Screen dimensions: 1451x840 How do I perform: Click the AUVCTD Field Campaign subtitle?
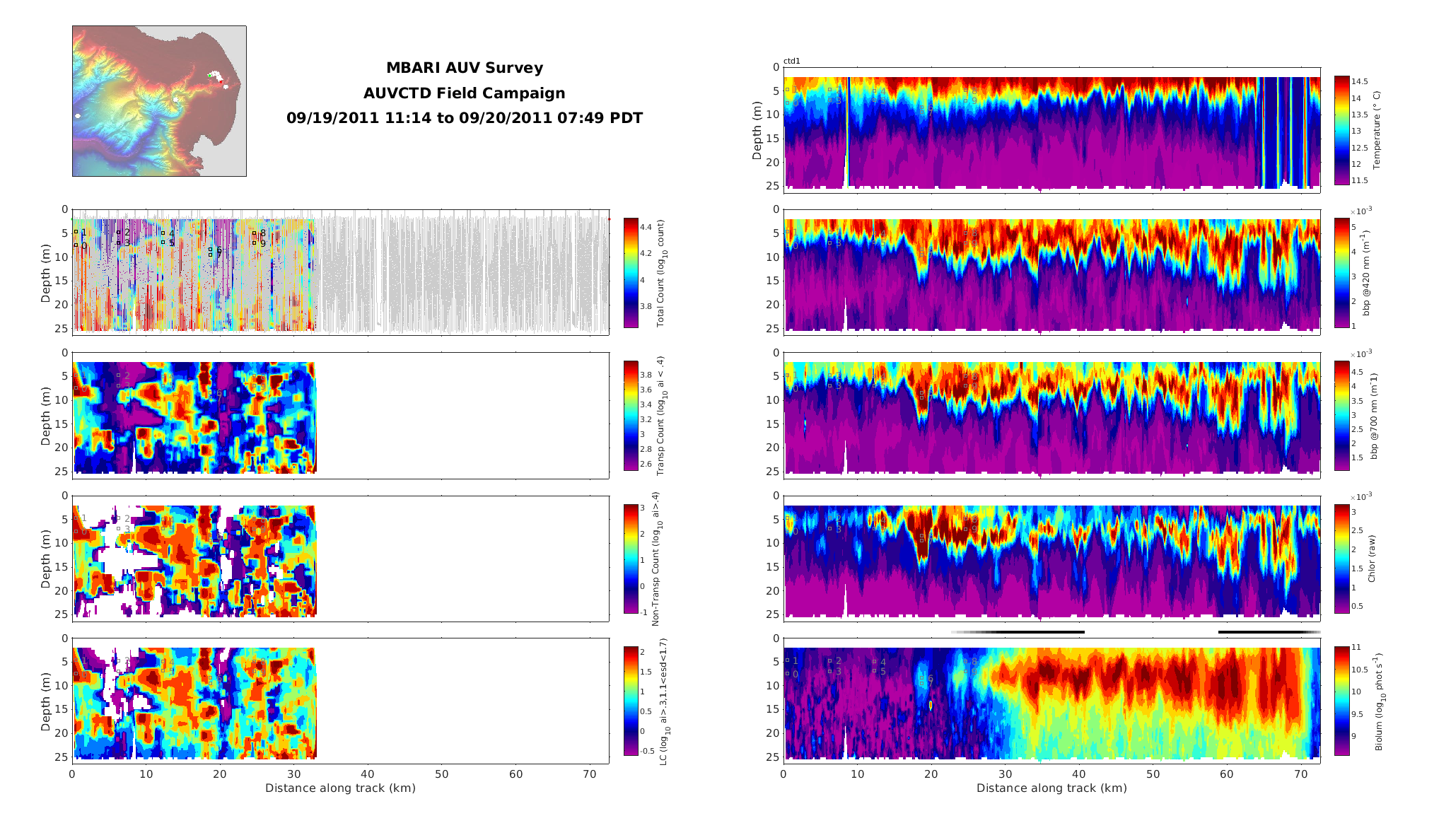(x=464, y=93)
